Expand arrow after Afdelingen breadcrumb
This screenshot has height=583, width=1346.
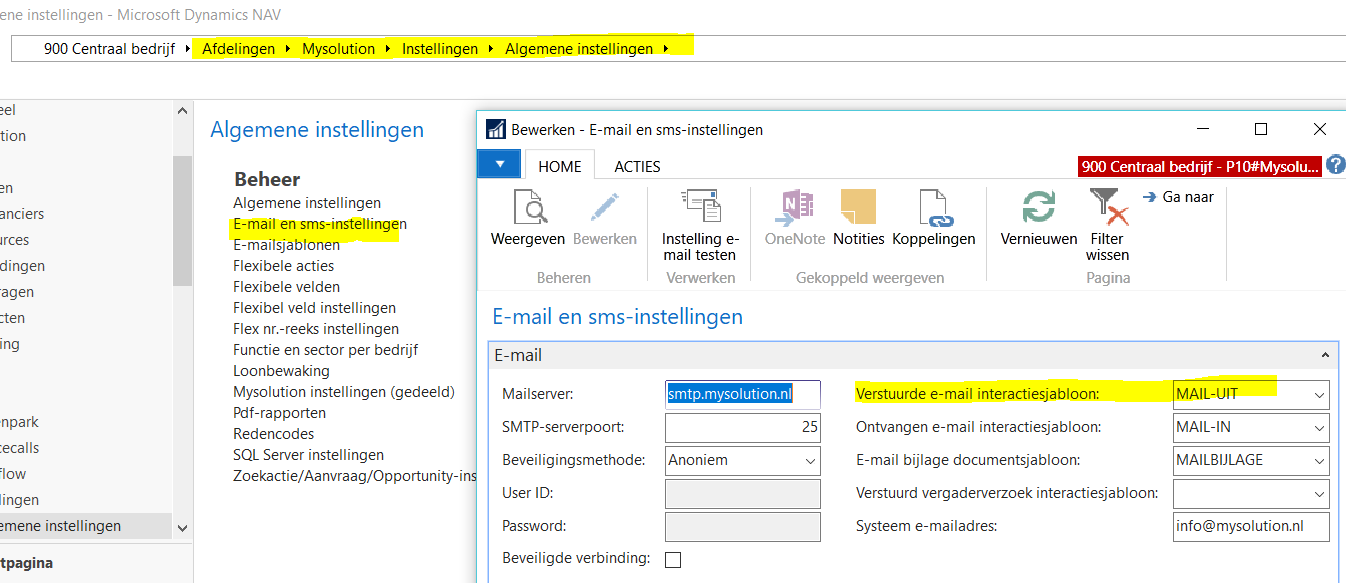[x=288, y=48]
